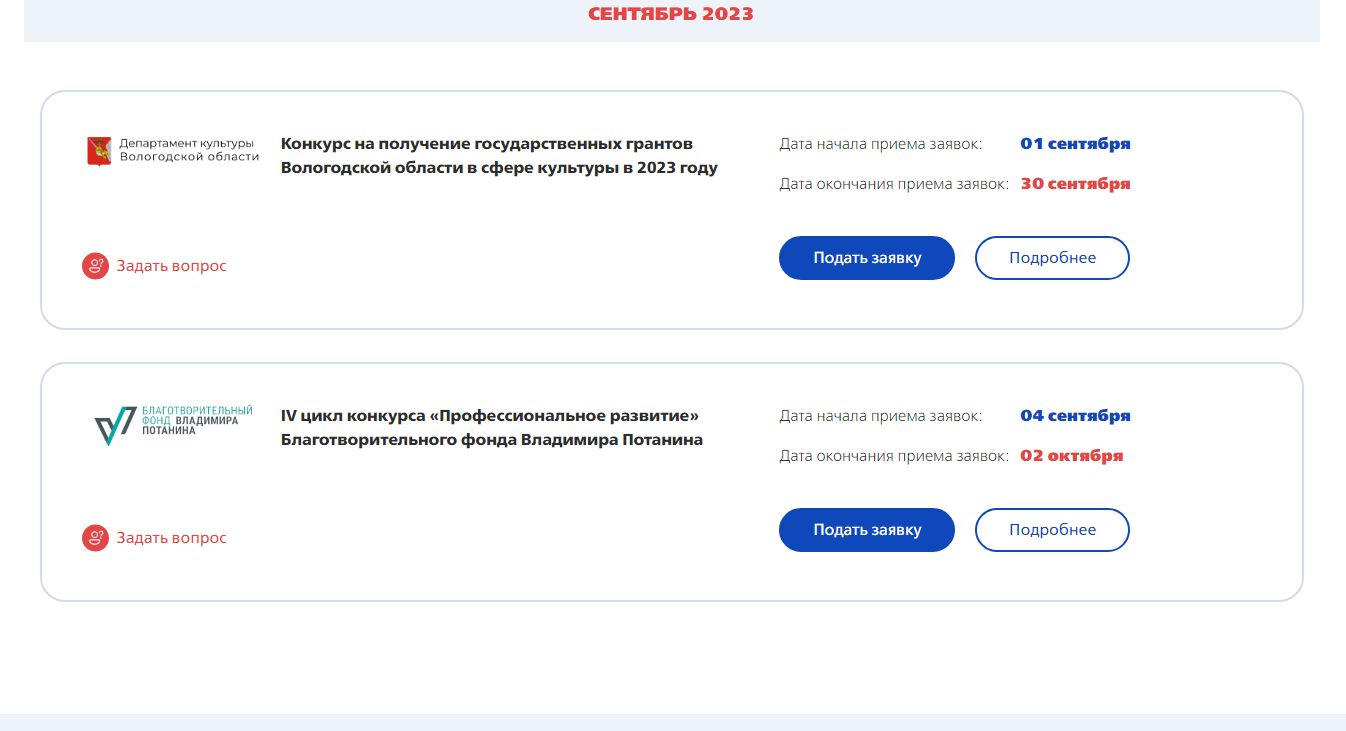The width and height of the screenshot is (1346, 731).
Task: Click the end date 30 сентября
Action: point(1075,184)
